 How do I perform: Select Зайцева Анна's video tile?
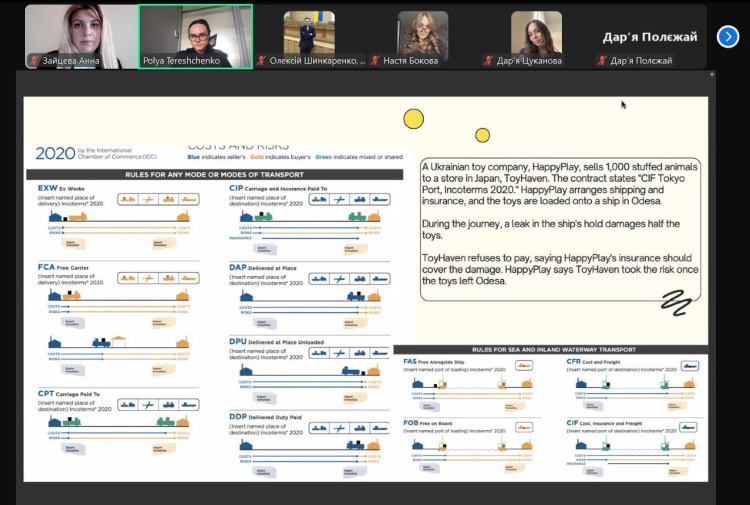coord(81,37)
